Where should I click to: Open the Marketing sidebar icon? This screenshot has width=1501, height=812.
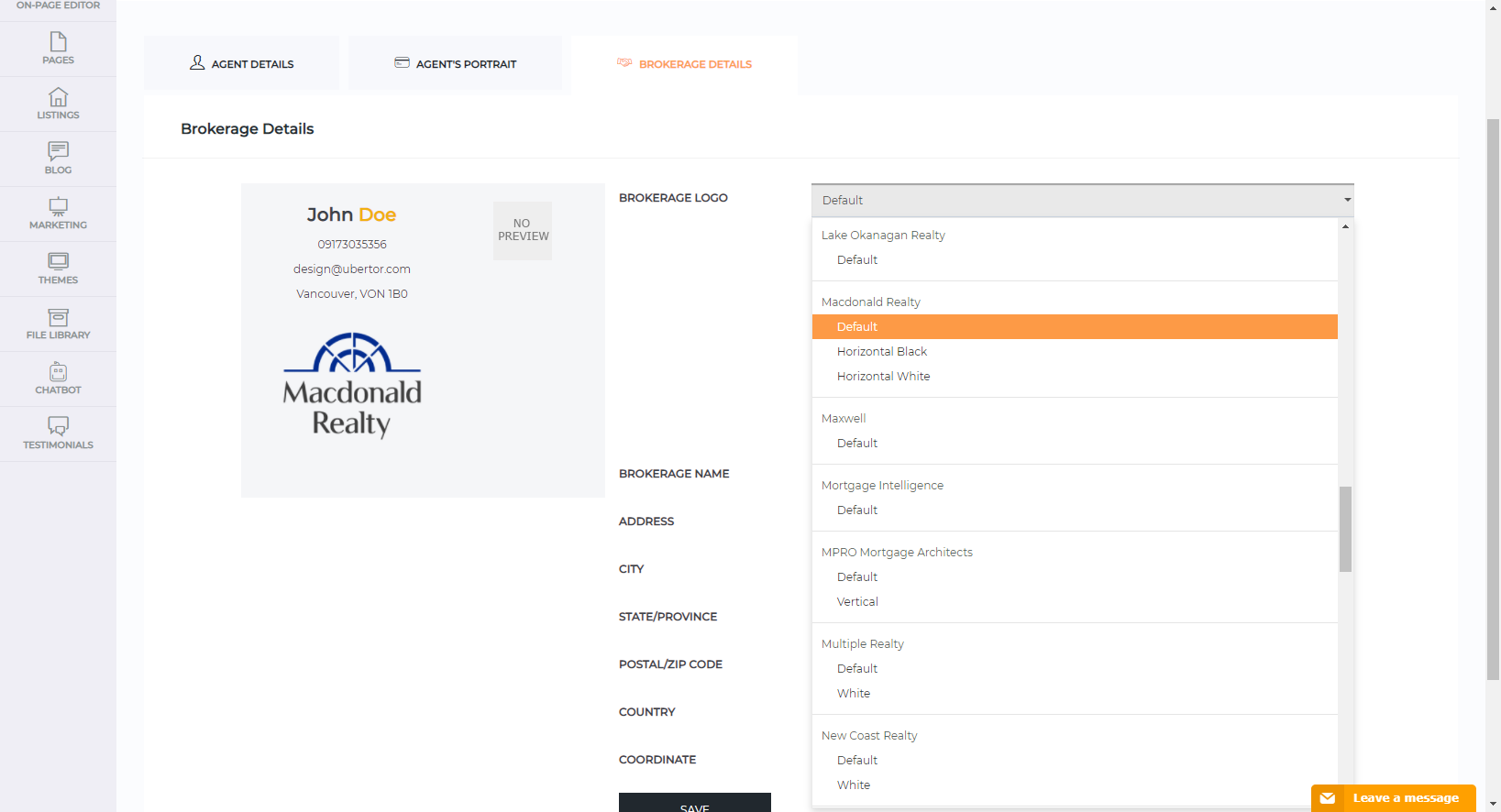(58, 205)
